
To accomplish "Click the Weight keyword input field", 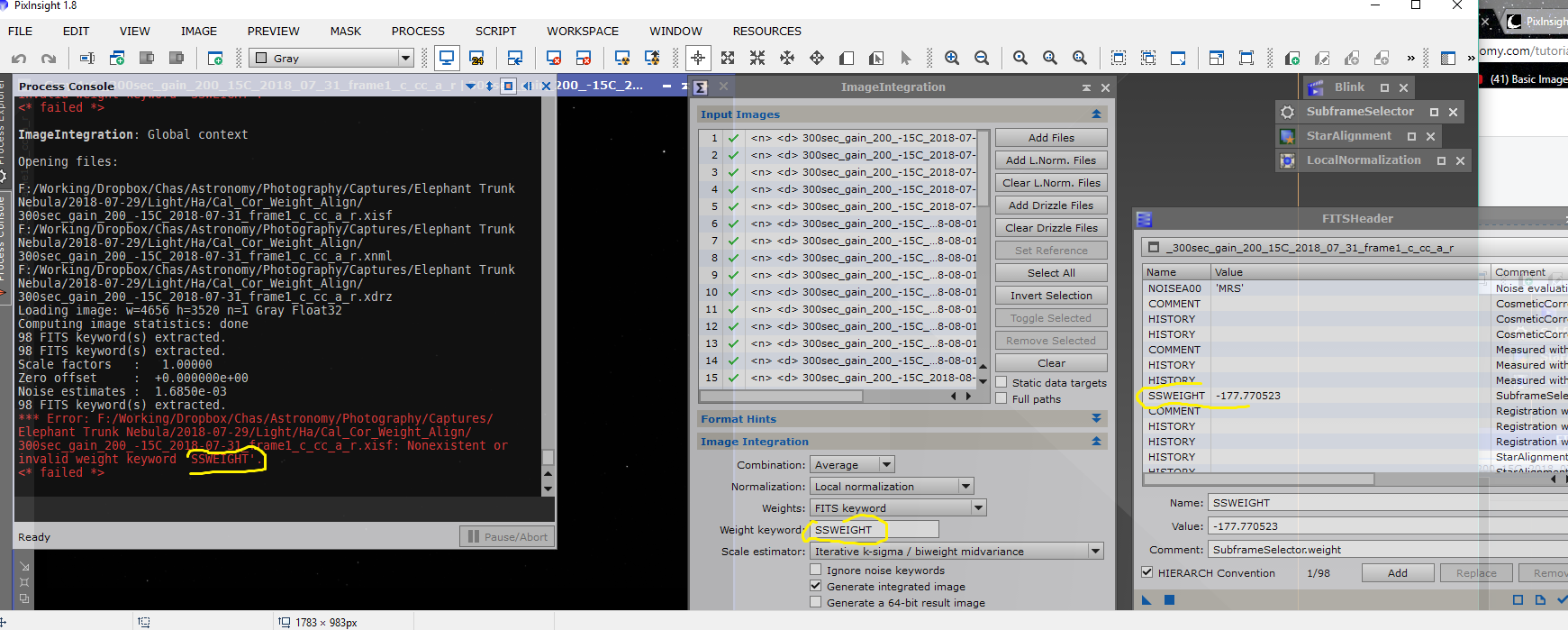I will [x=873, y=530].
